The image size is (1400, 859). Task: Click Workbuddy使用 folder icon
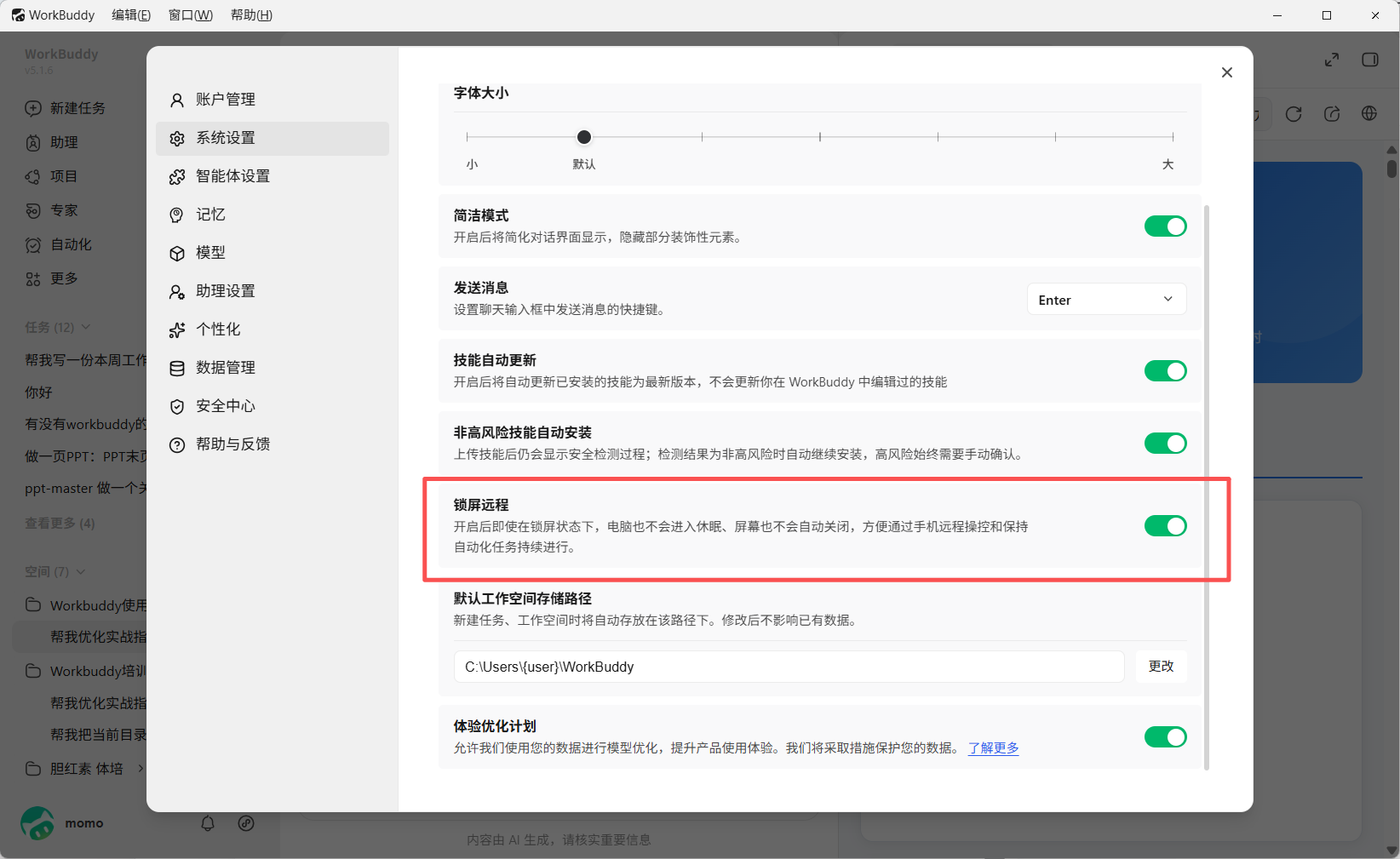pos(33,604)
